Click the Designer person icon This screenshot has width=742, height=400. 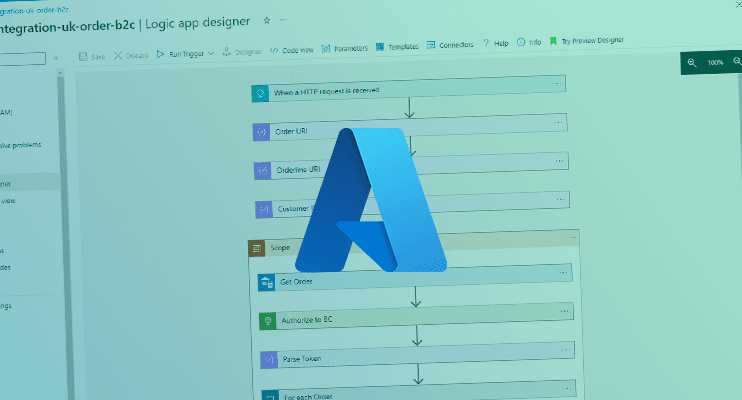coord(226,52)
